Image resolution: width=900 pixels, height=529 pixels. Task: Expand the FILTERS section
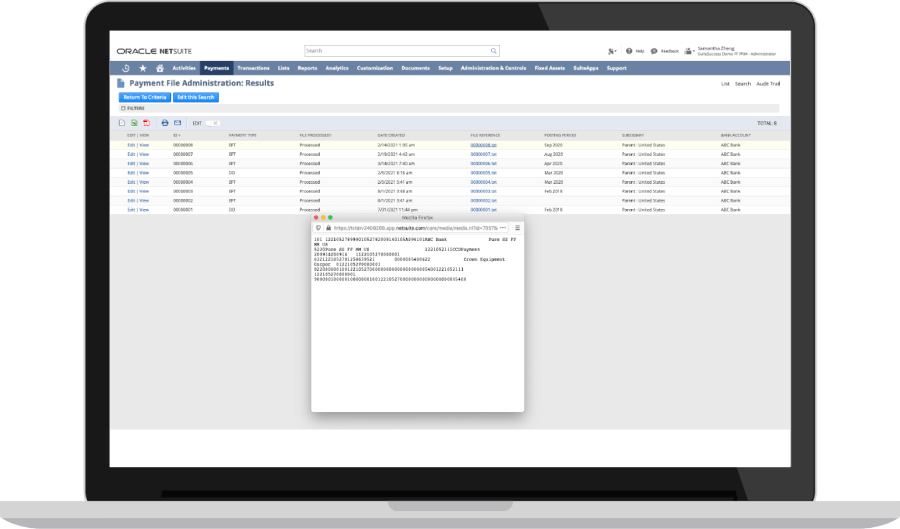(133, 108)
